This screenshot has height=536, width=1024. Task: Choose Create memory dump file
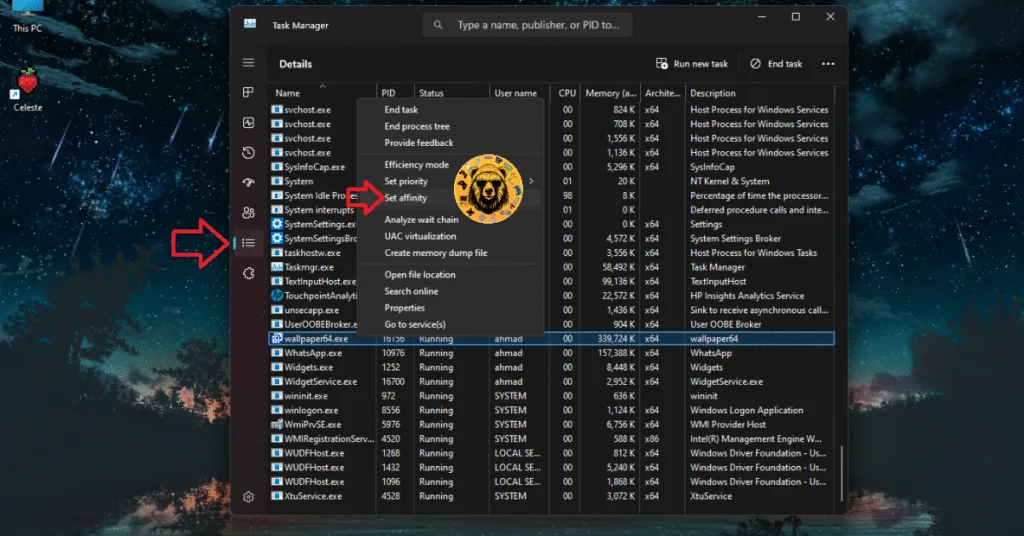(x=436, y=253)
